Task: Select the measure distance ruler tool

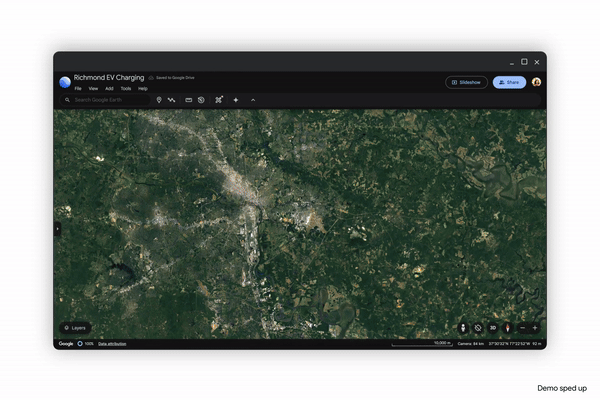Action: [188, 100]
